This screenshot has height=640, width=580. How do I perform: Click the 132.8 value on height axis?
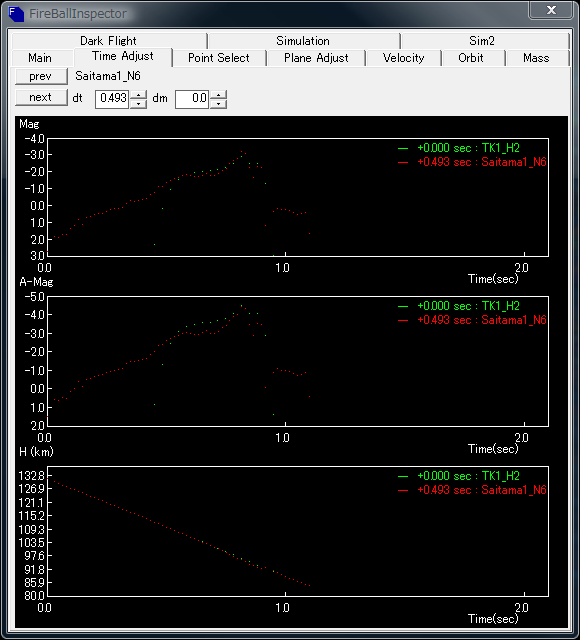pyautogui.click(x=31, y=476)
